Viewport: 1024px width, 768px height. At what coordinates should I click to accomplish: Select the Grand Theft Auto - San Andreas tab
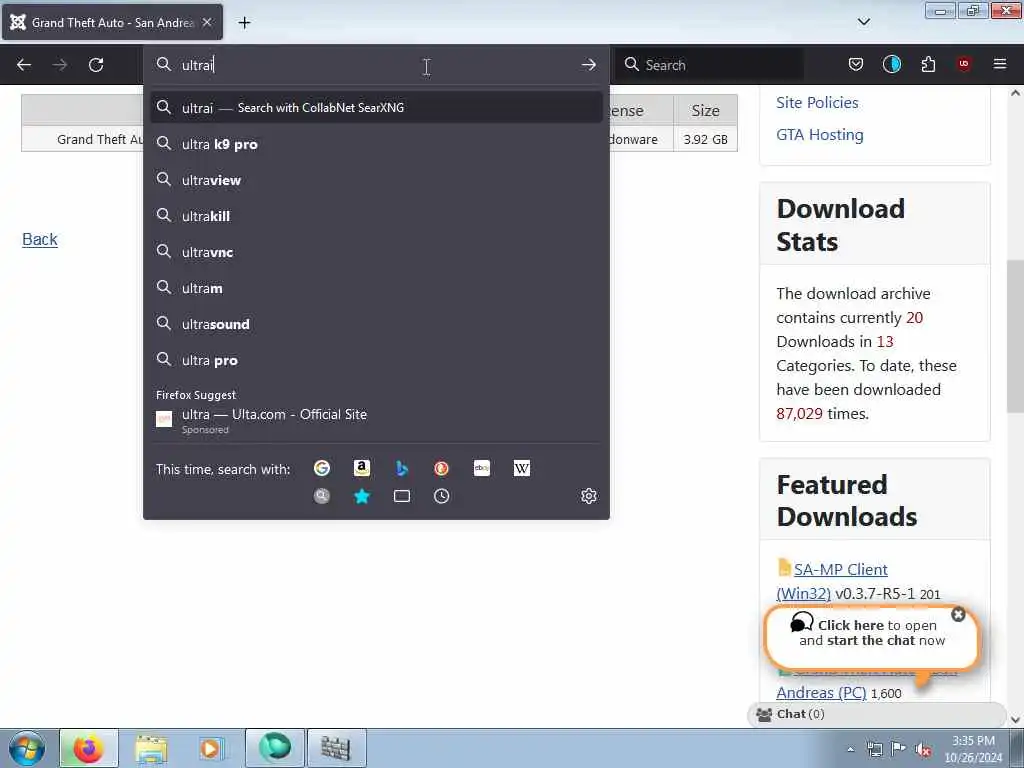coord(112,22)
